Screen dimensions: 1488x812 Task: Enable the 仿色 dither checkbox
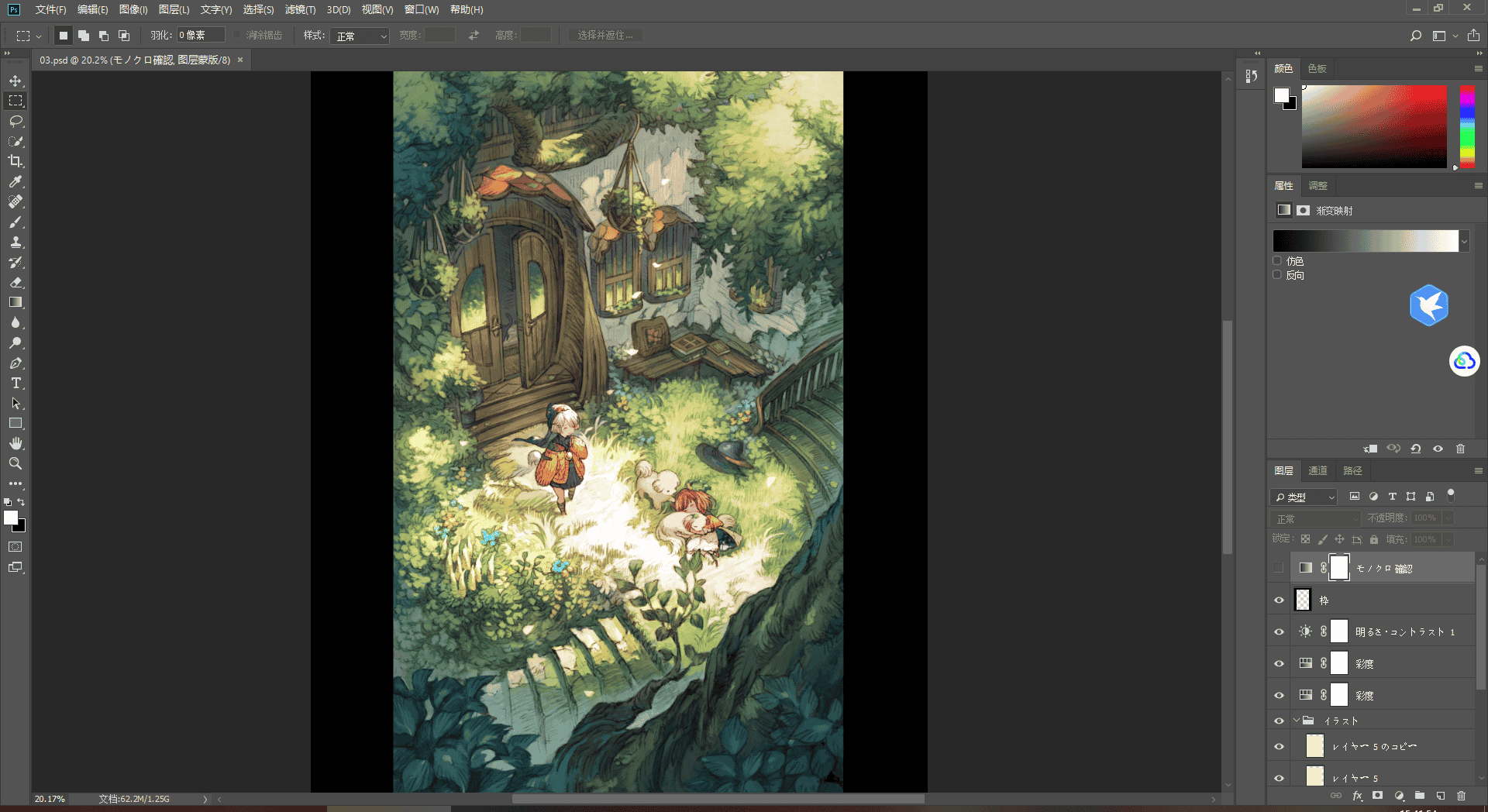pyautogui.click(x=1277, y=261)
